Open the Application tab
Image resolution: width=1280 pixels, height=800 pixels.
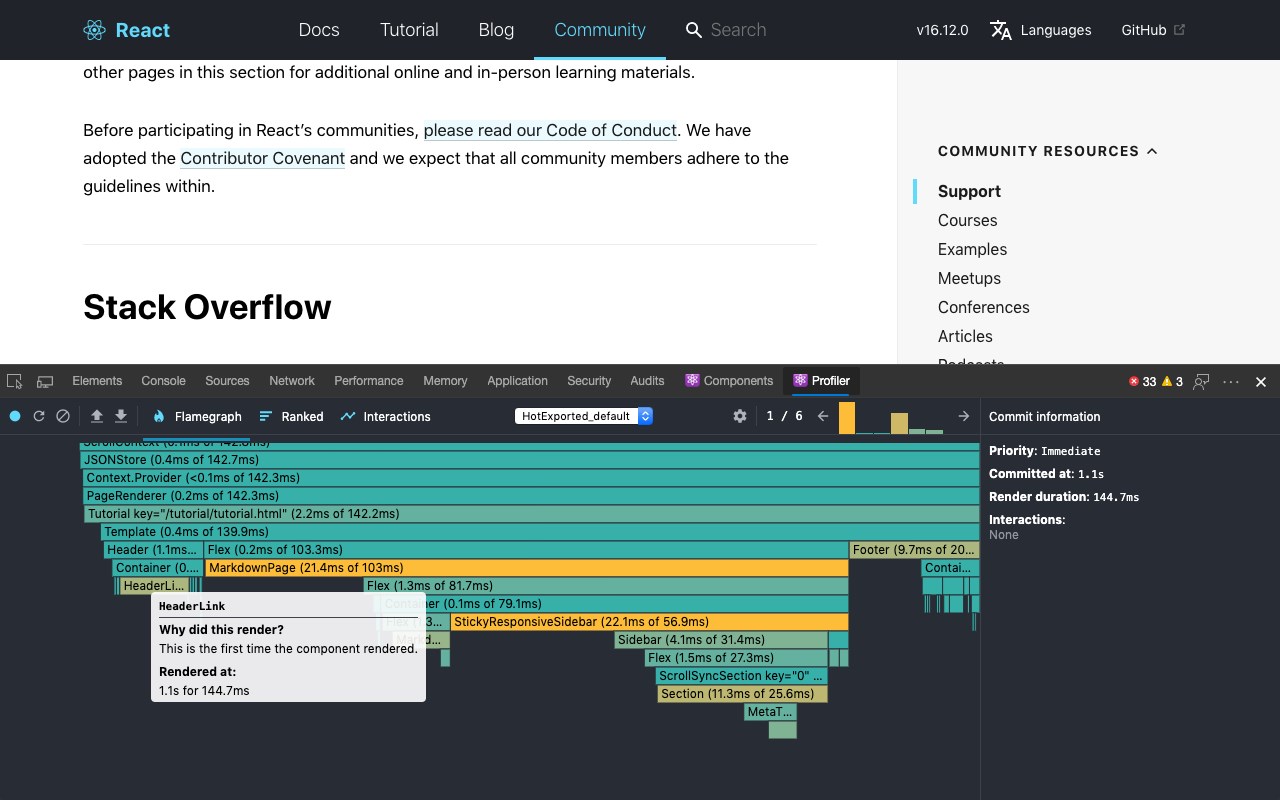coord(517,381)
